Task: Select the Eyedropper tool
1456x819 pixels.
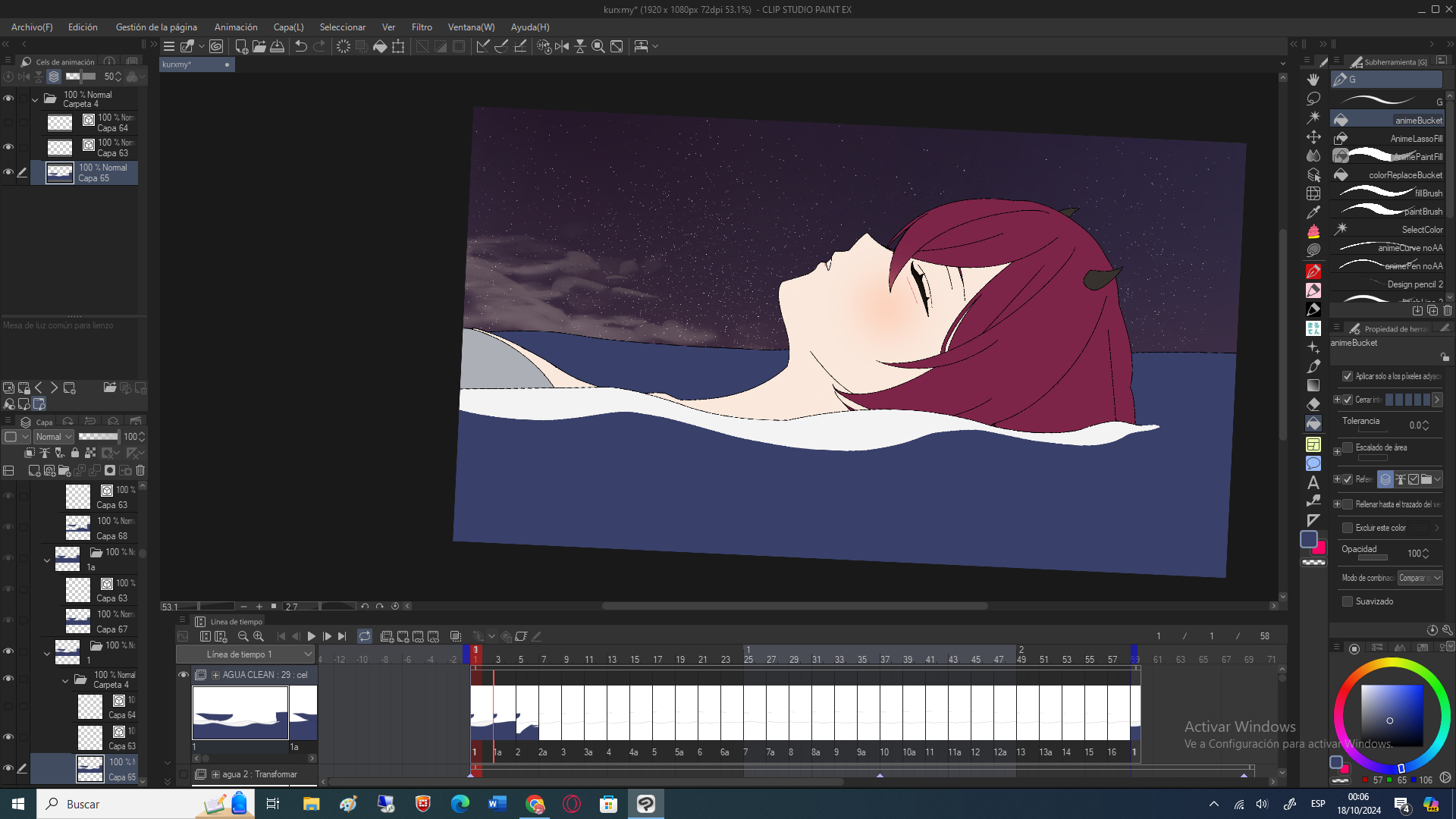Action: point(1313,212)
